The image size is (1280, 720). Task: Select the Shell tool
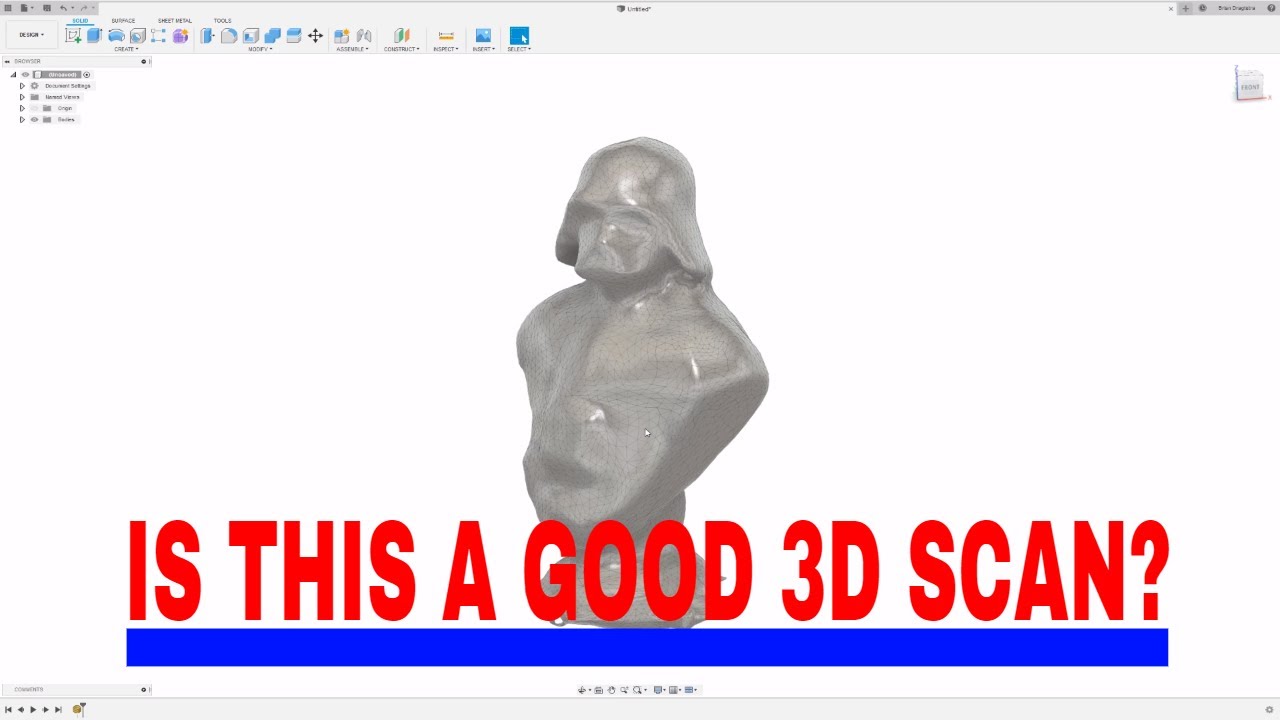(x=251, y=36)
